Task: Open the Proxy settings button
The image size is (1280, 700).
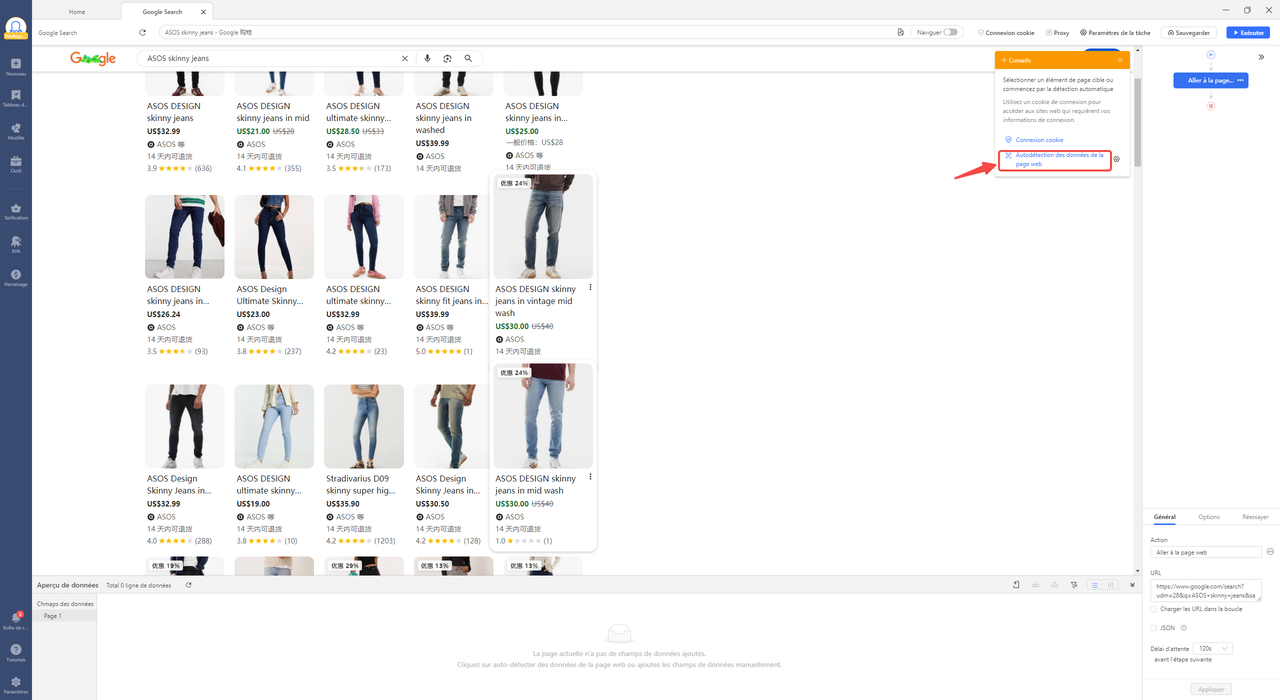Action: pos(1057,32)
